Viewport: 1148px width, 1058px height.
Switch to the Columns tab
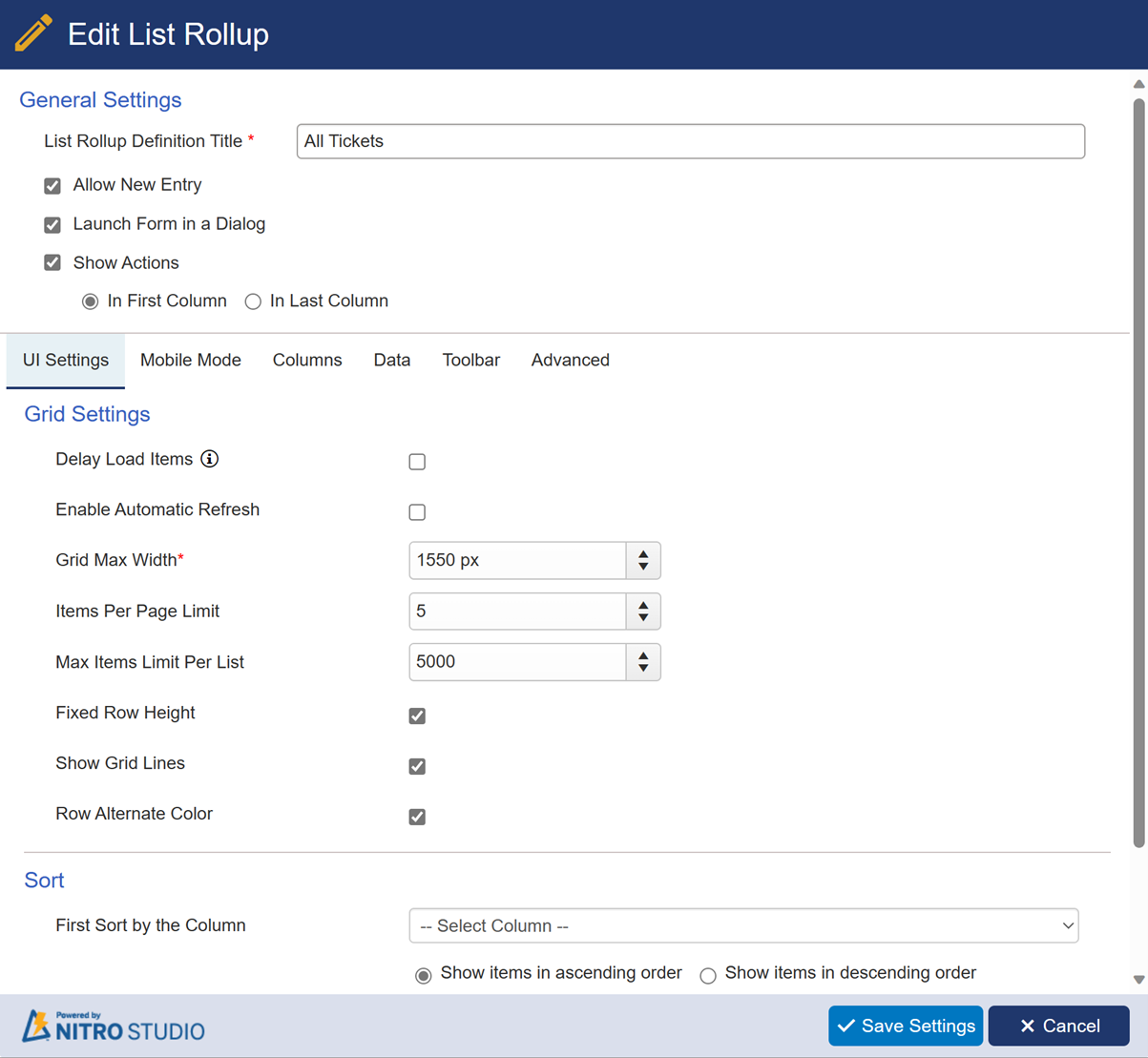(x=307, y=361)
